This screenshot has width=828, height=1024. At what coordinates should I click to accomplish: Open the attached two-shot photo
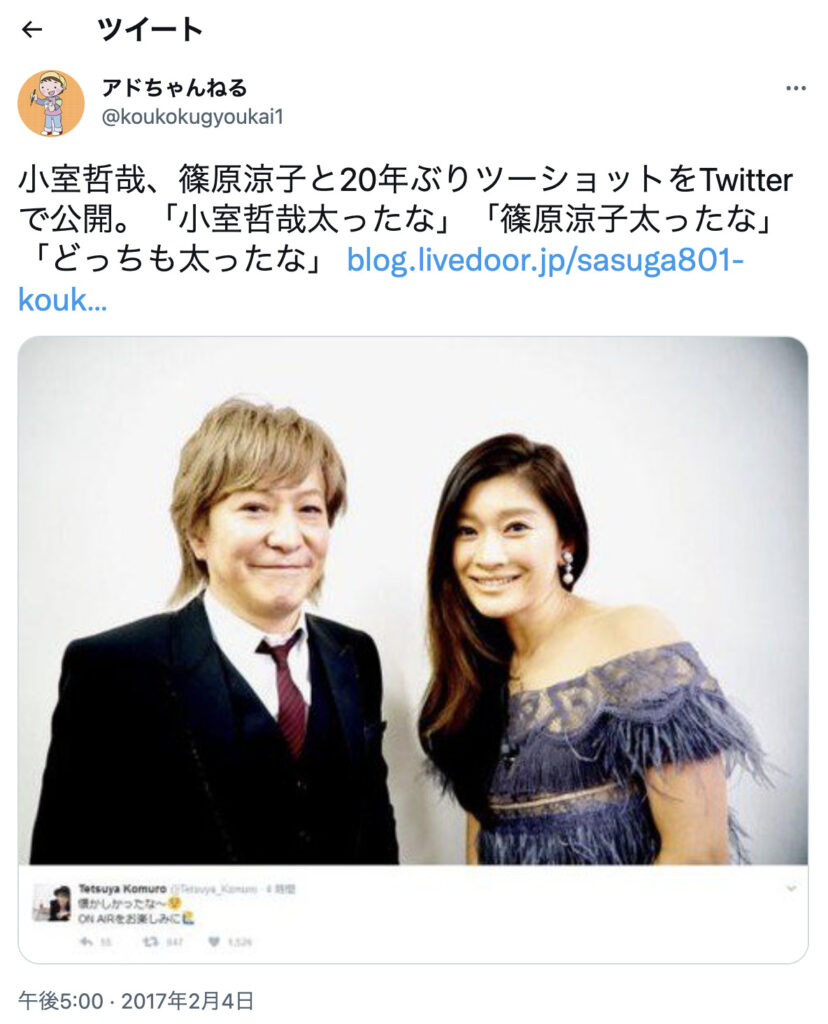[413, 601]
